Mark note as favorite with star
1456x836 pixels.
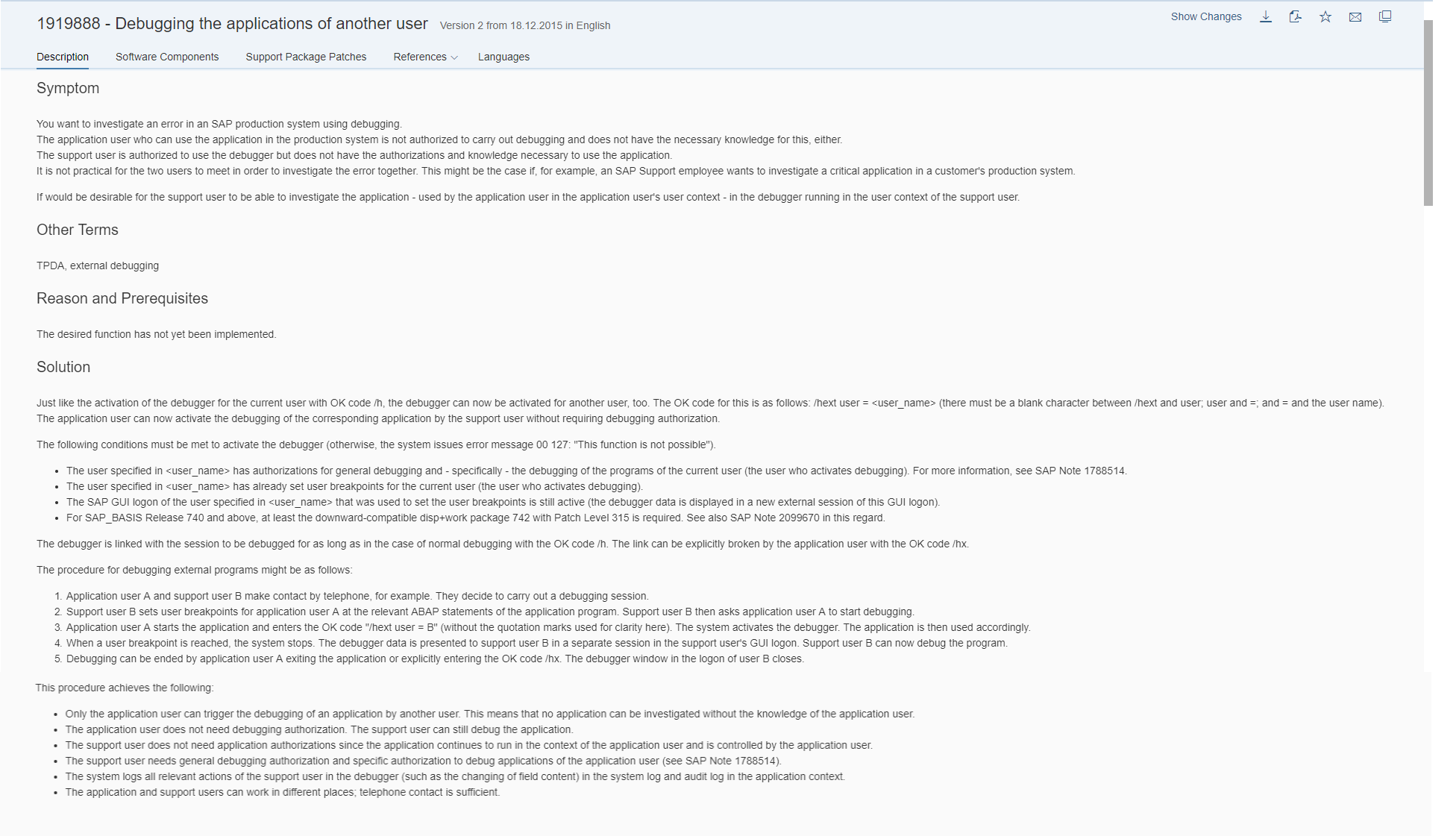tap(1325, 16)
